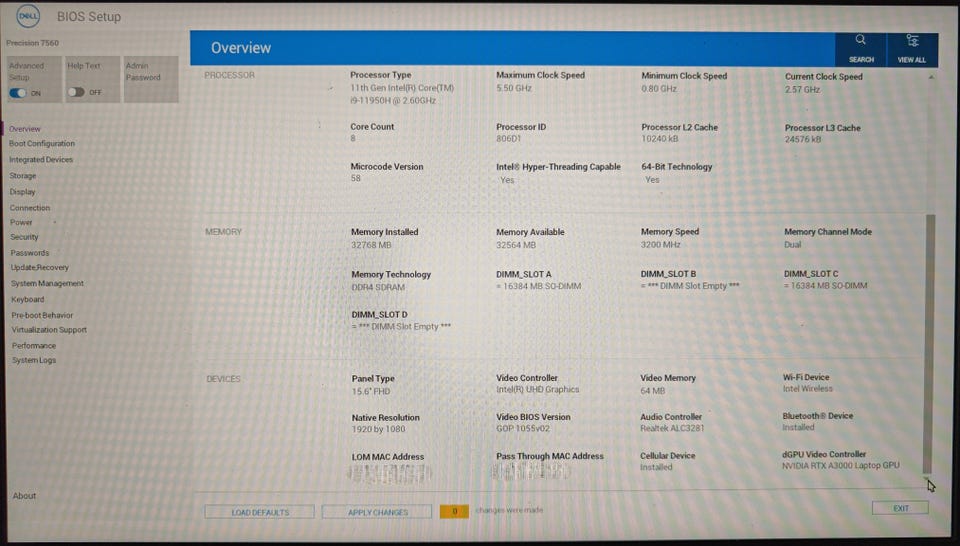Turn on the Help Text switch
The image size is (960, 546).
click(x=76, y=92)
